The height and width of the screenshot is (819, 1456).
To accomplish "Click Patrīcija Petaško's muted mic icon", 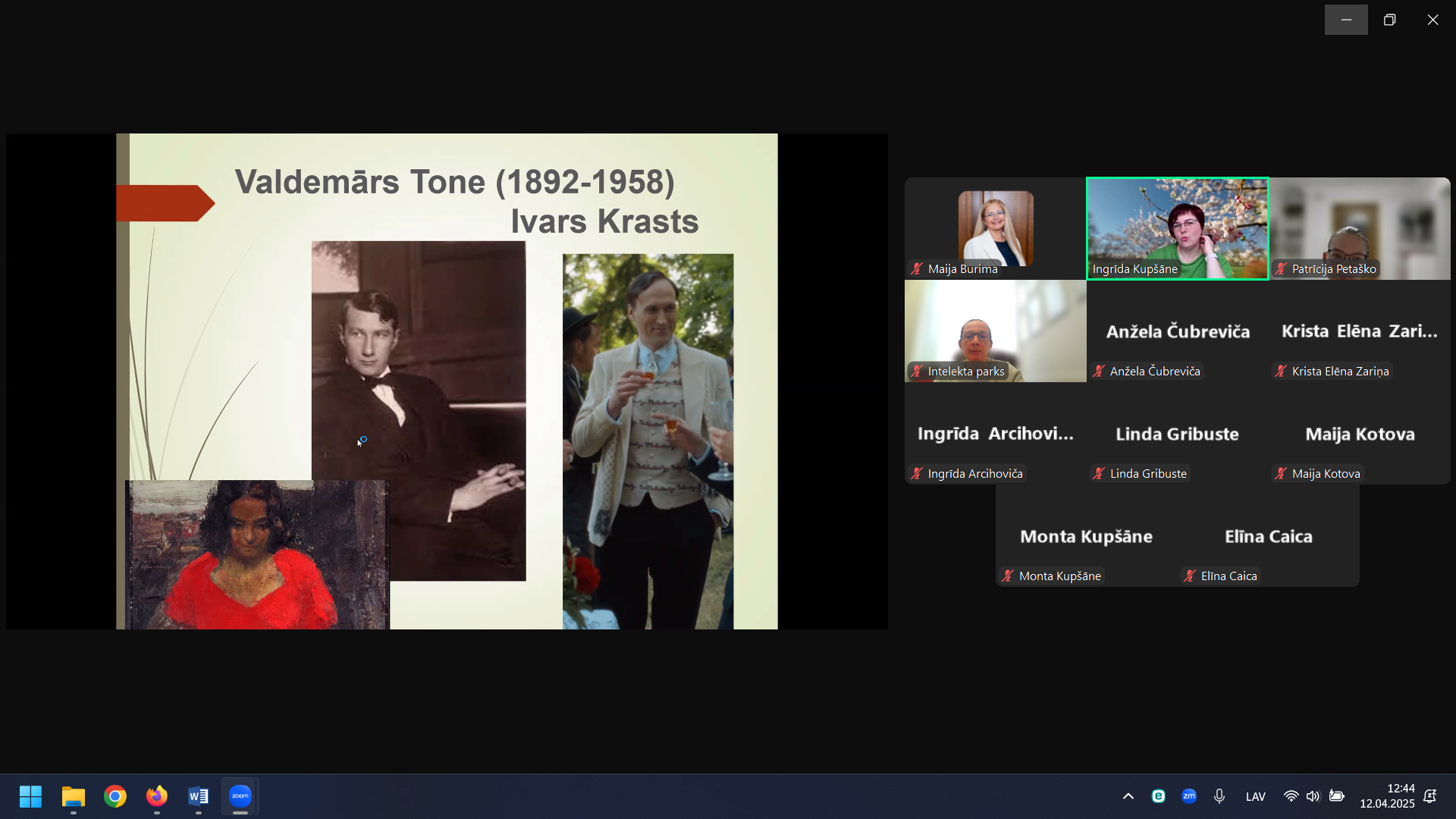I will click(x=1281, y=269).
